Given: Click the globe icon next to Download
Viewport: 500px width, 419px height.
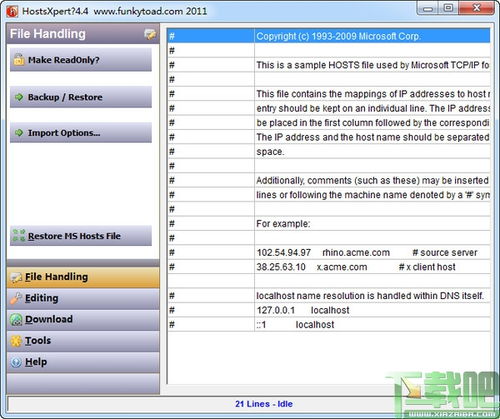Looking at the screenshot, I should (16, 319).
